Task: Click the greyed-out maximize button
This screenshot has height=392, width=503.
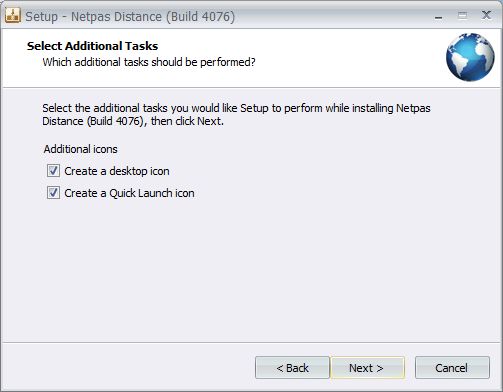Action: pos(462,16)
